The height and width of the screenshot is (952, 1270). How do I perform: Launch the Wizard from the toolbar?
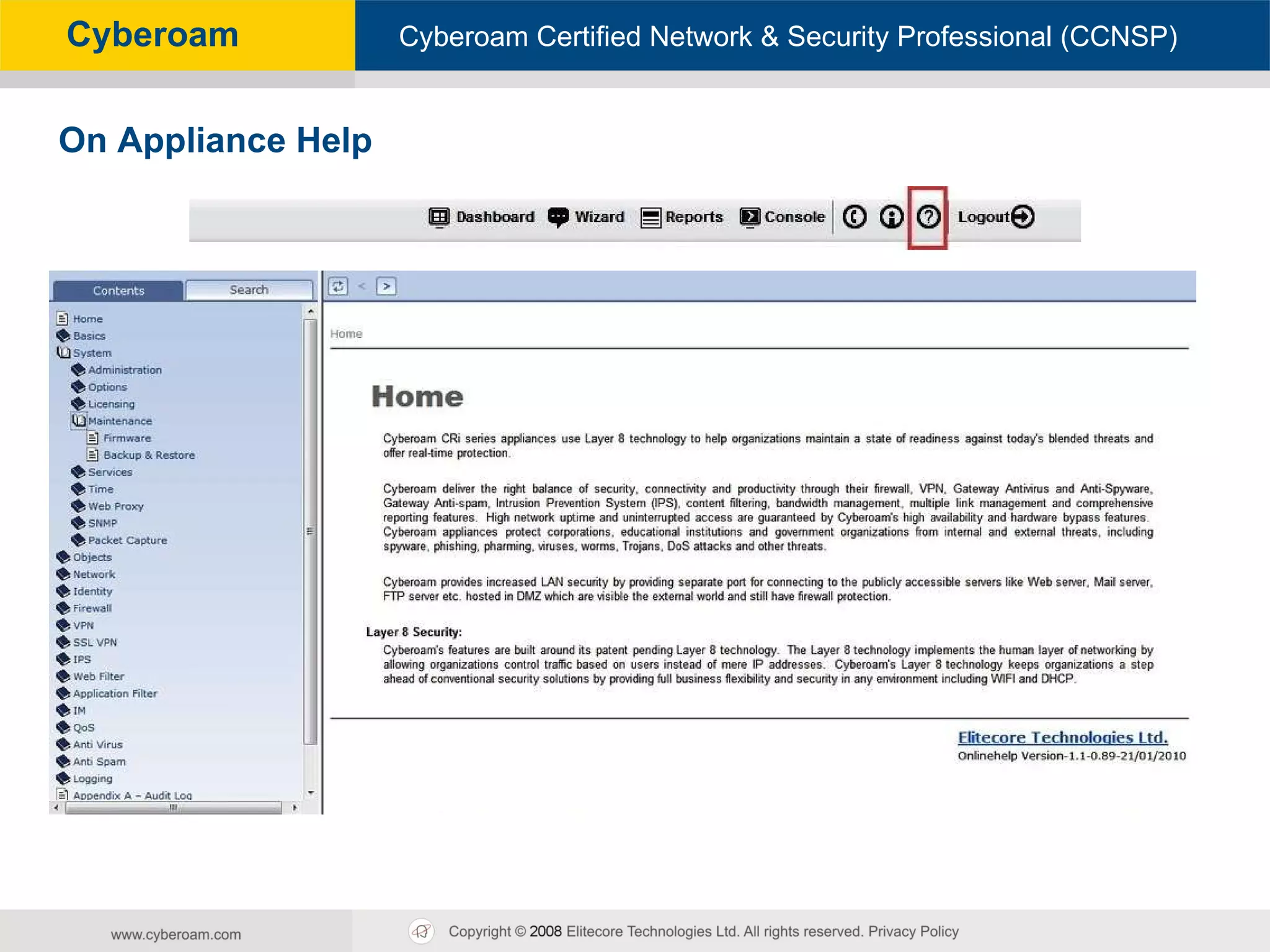(586, 218)
